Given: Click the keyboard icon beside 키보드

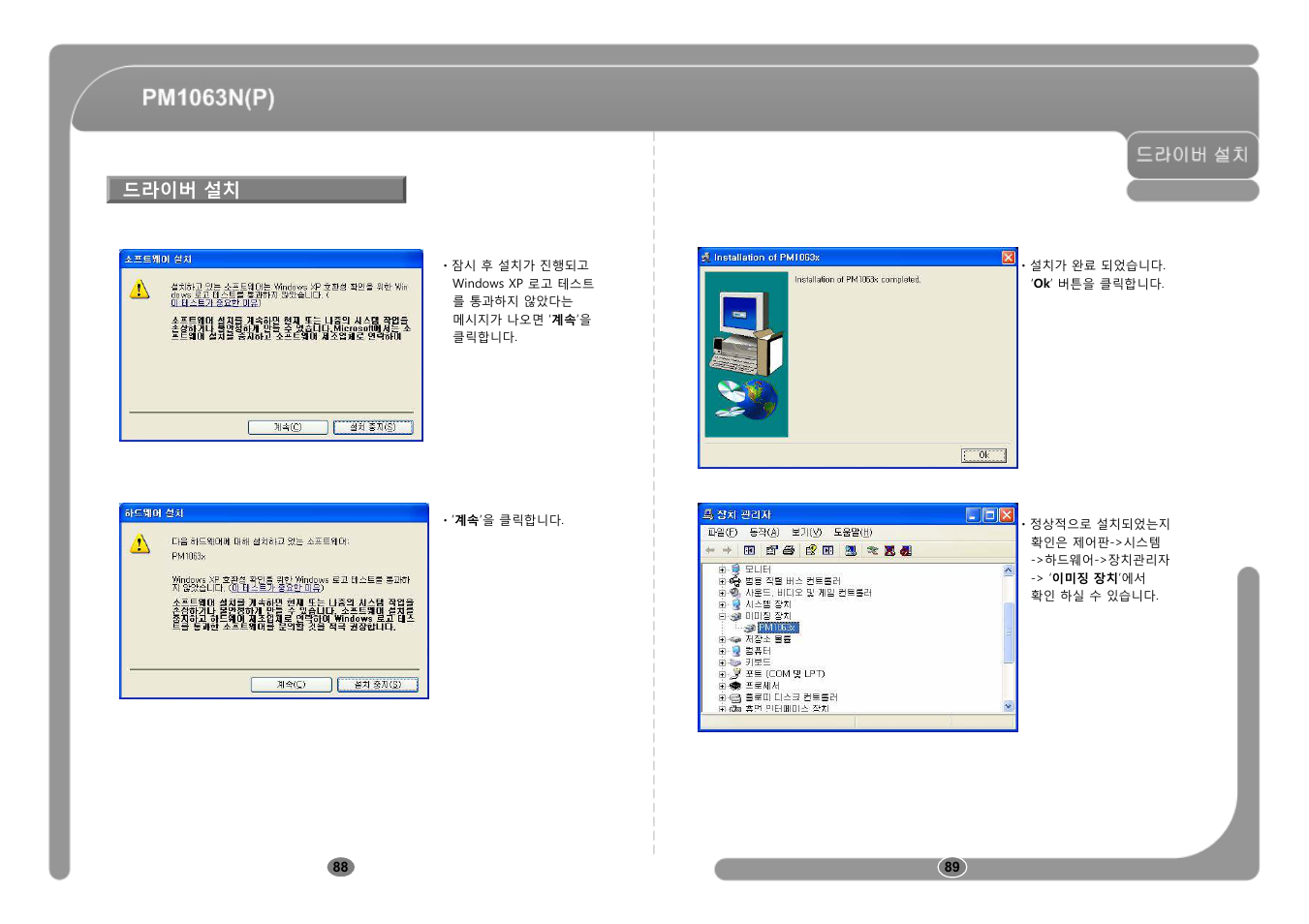Looking at the screenshot, I should [x=735, y=662].
